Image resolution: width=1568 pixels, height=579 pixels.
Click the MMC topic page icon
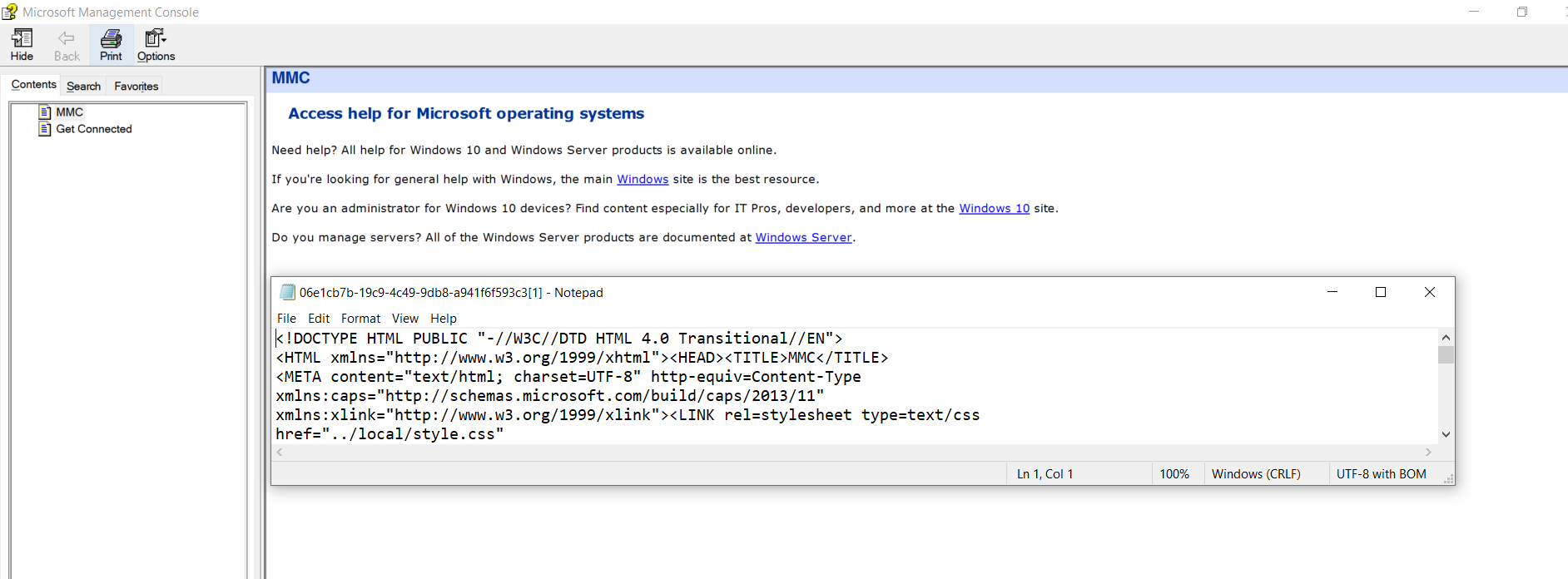45,112
